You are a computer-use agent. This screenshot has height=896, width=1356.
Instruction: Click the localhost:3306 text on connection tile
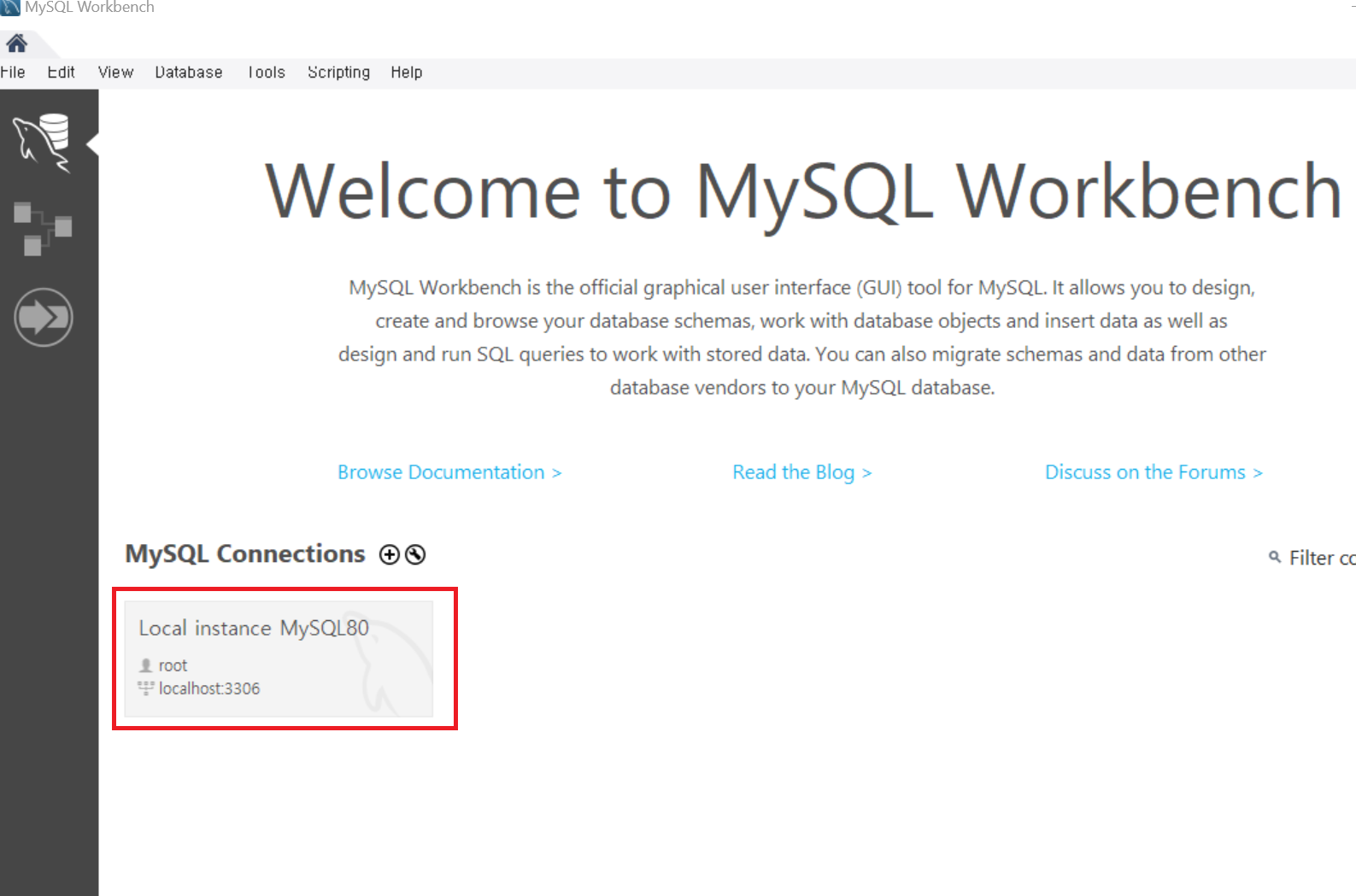(x=209, y=688)
